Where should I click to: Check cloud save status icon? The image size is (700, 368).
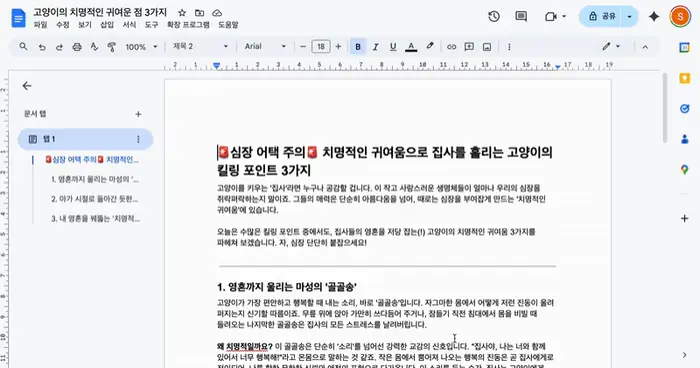[217, 13]
